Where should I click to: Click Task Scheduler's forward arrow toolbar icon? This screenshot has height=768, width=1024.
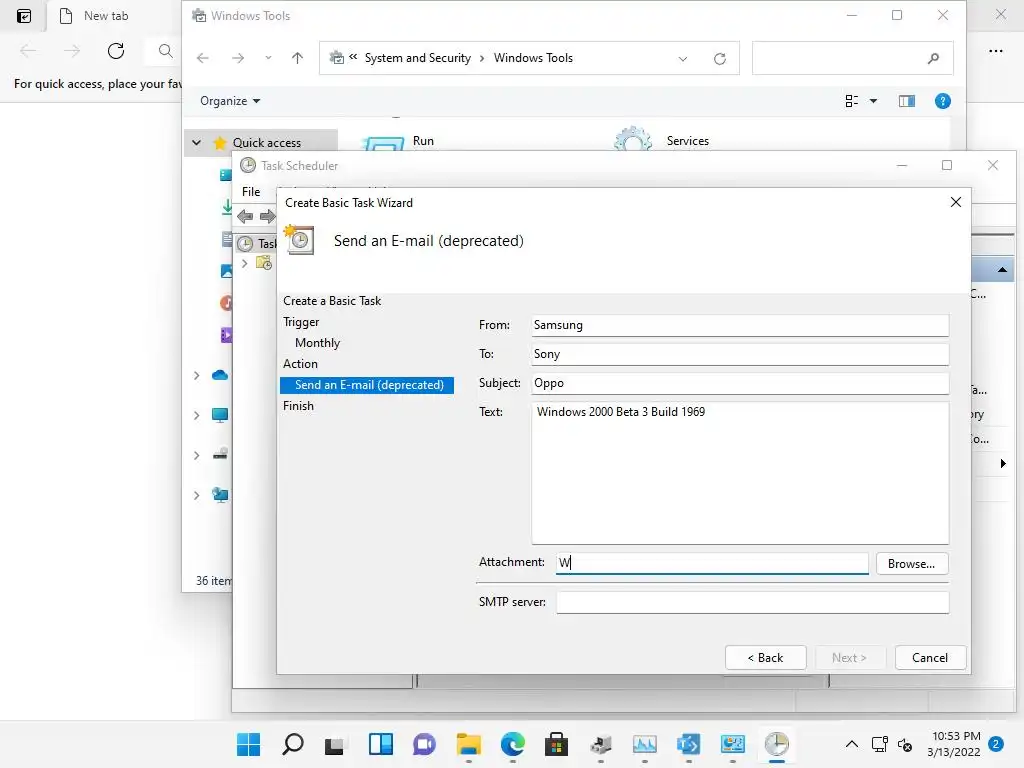coord(267,216)
